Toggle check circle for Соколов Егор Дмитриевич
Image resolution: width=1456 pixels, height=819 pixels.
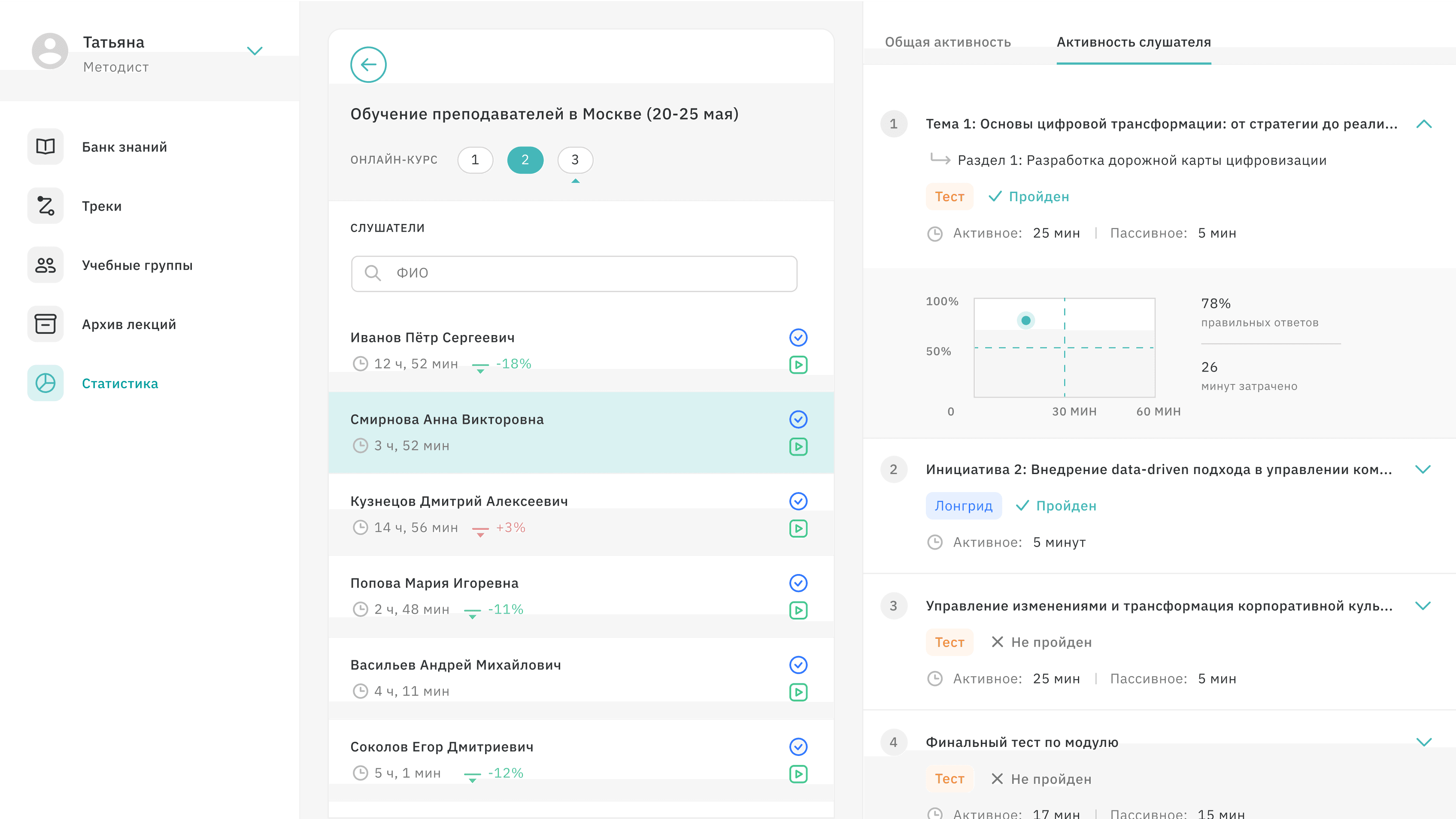(x=798, y=746)
